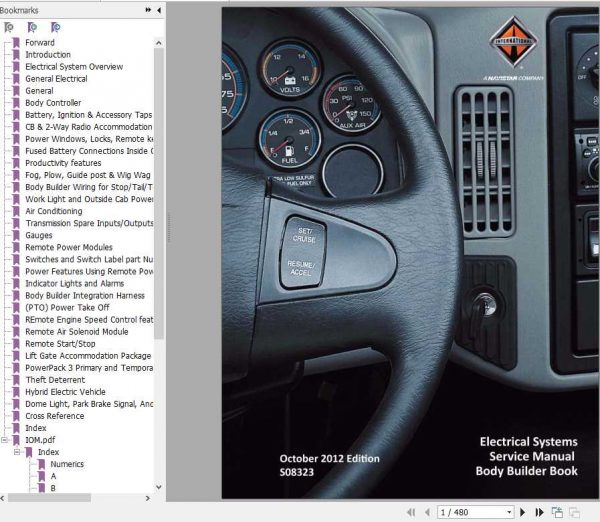Select Work Light and Outside Cab bookmark
600x522 pixels.
pyautogui.click(x=89, y=199)
